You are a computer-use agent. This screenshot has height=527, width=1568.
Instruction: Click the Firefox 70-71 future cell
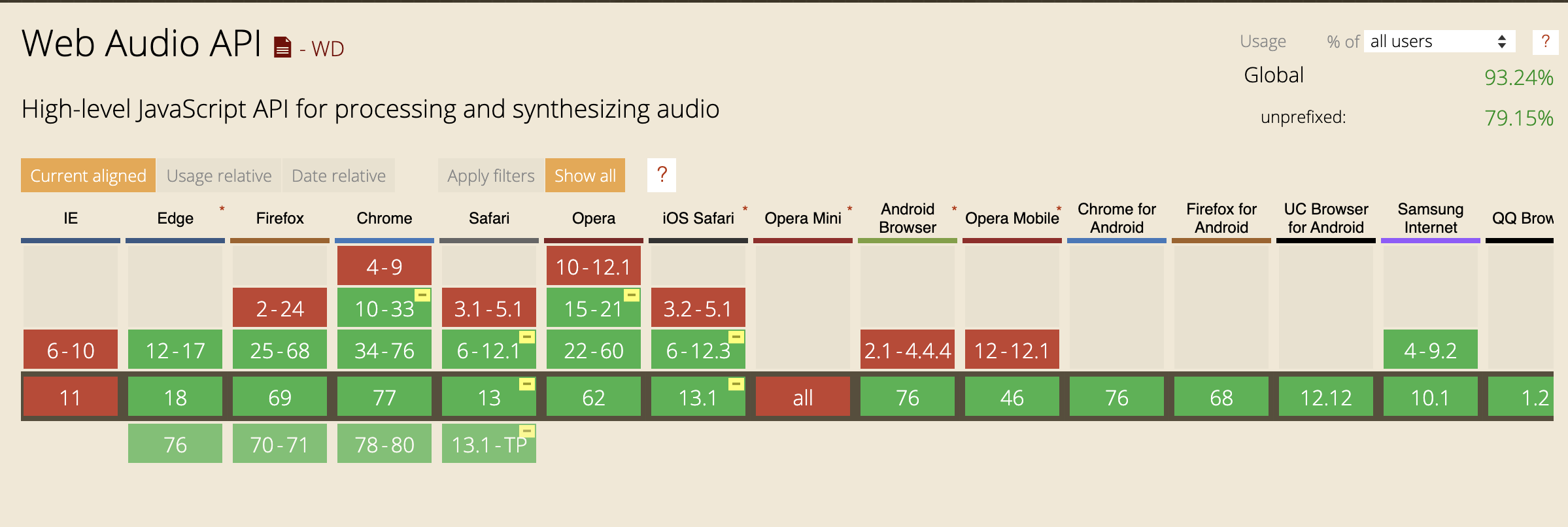point(280,443)
